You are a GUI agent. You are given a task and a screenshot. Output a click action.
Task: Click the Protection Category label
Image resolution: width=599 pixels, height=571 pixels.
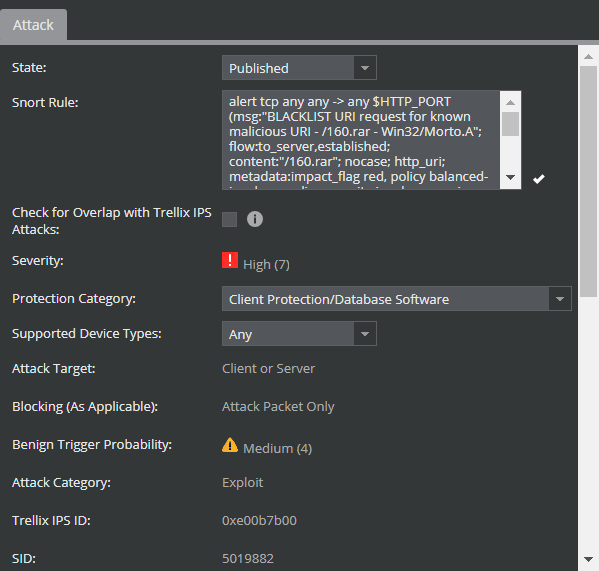tap(74, 299)
